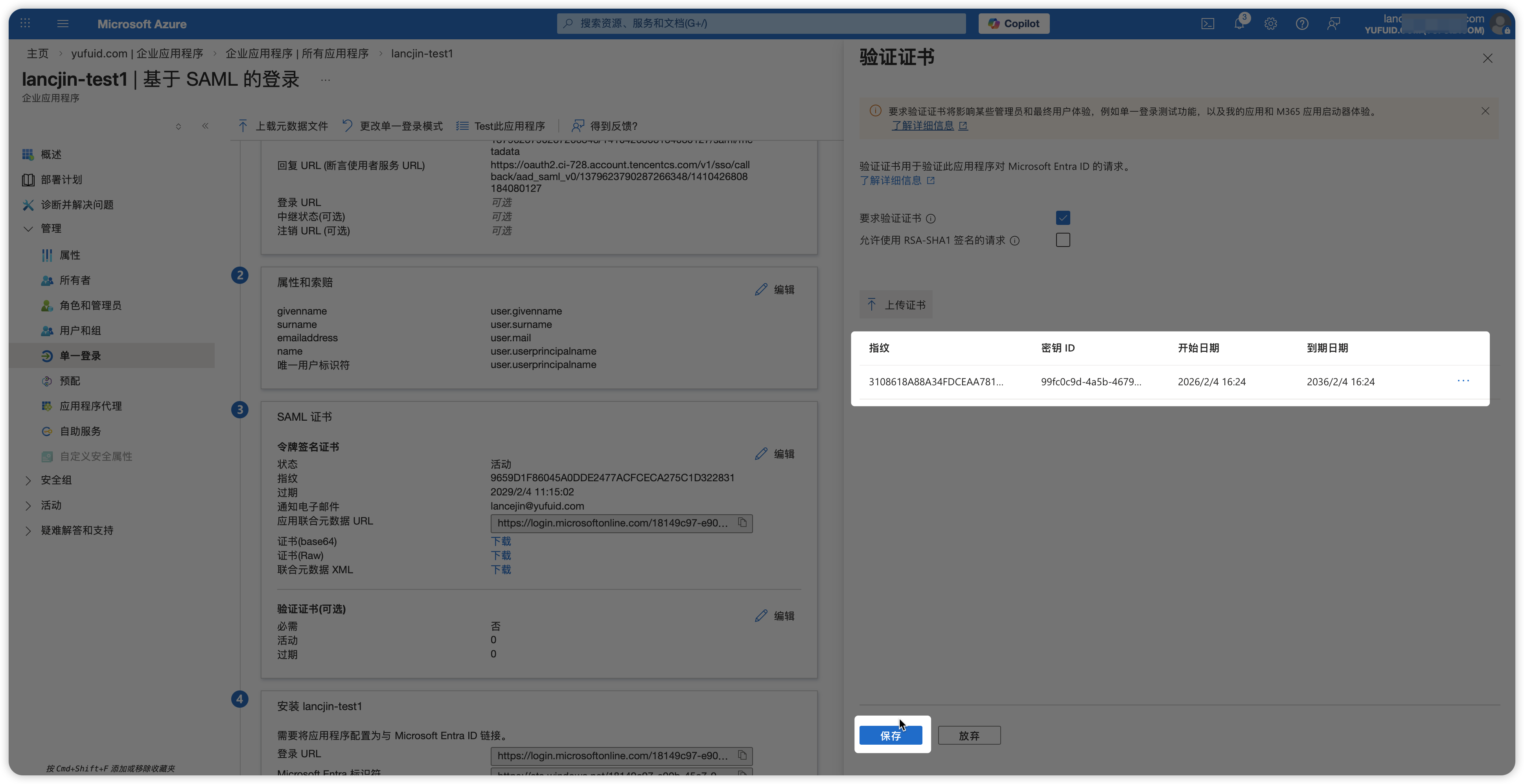This screenshot has width=1524, height=784.
Task: Open the certificate row's ellipsis menu
Action: click(1463, 381)
